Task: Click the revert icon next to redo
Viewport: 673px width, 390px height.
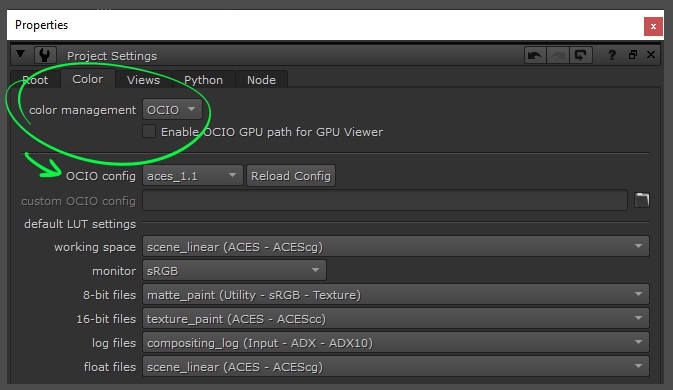Action: [581, 55]
